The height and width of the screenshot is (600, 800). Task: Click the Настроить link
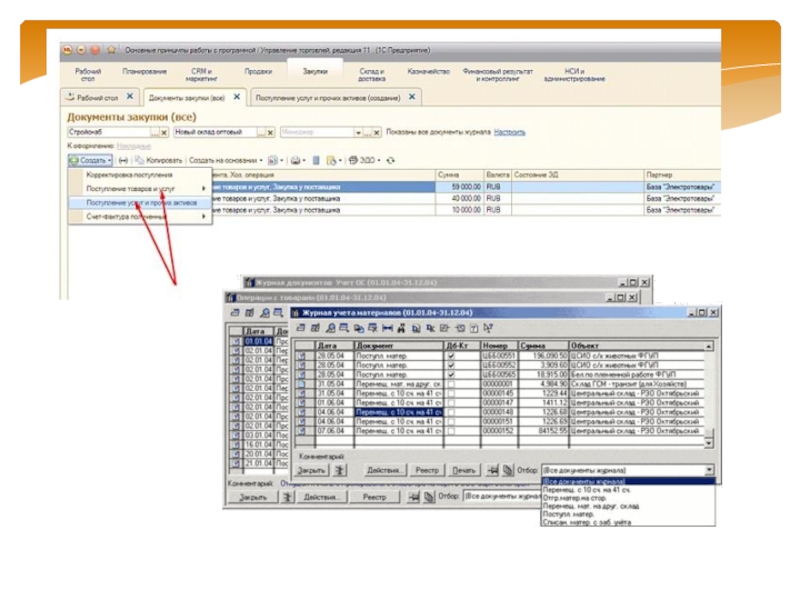point(509,132)
